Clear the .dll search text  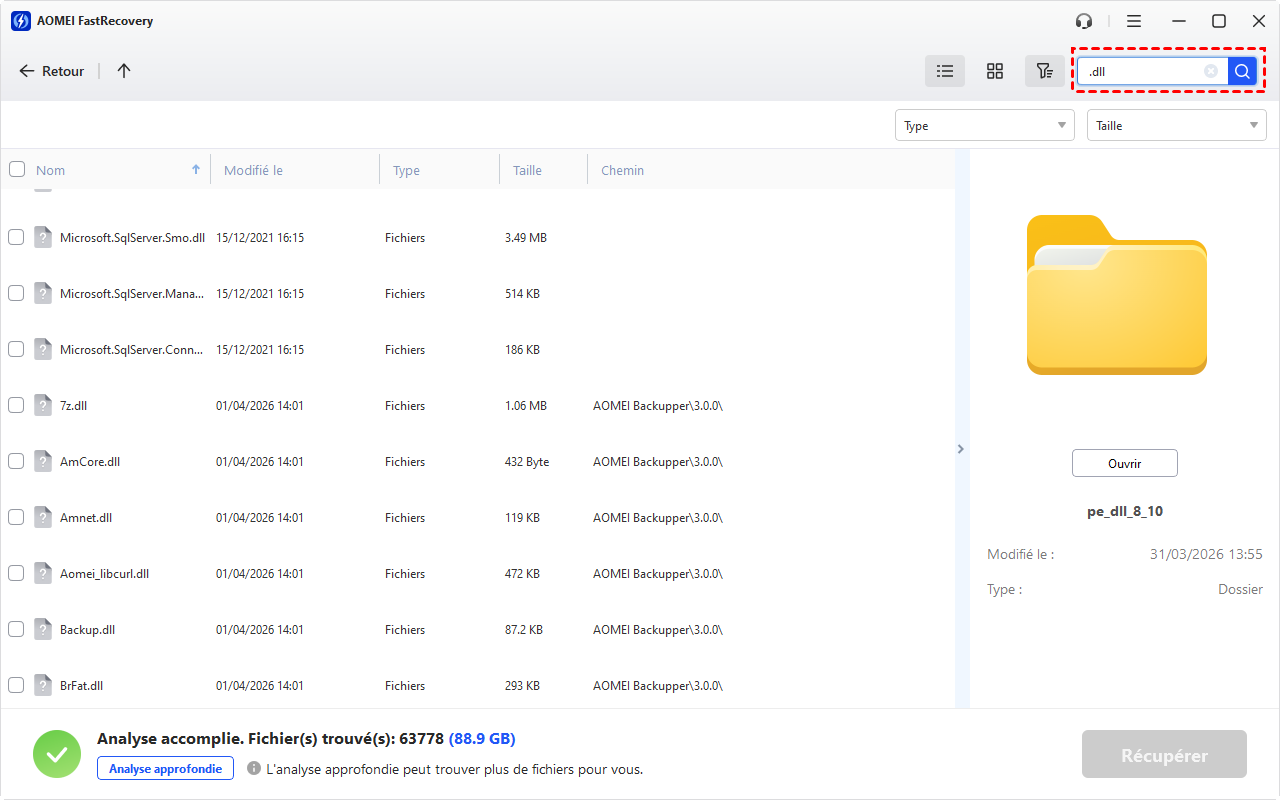(1211, 71)
